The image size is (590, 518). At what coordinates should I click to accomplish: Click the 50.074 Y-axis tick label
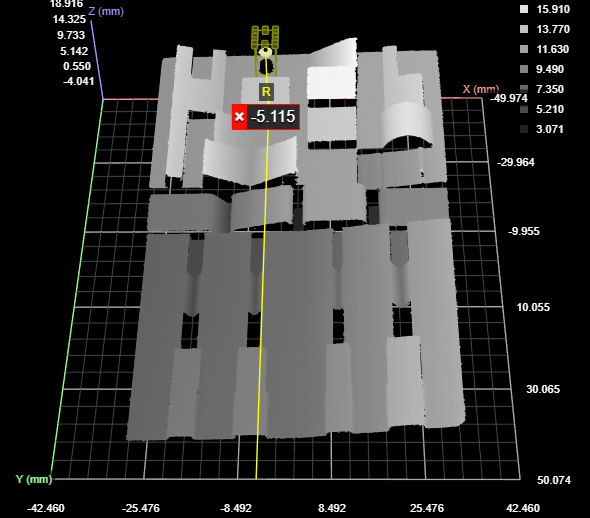[x=554, y=480]
